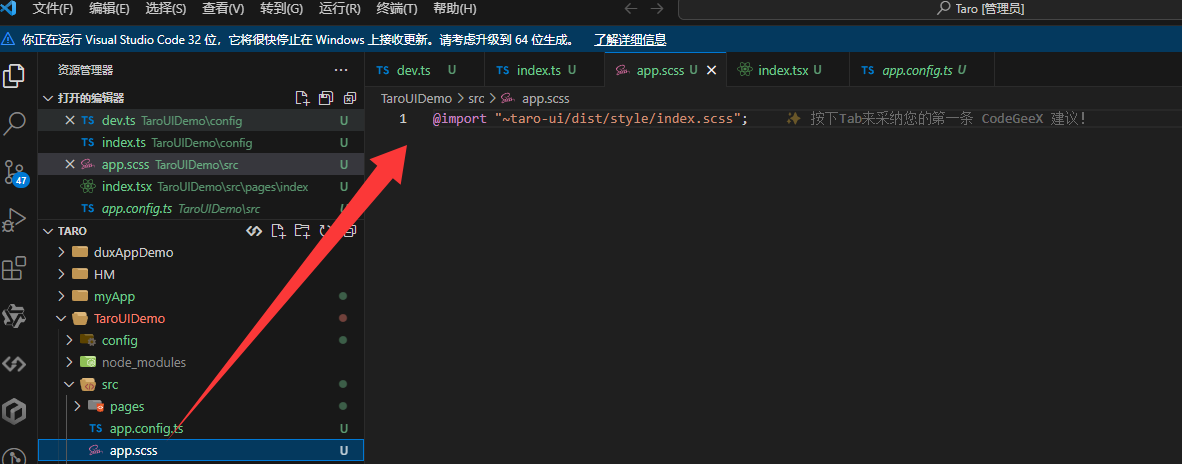Click New File icon in TARO header

click(x=278, y=230)
